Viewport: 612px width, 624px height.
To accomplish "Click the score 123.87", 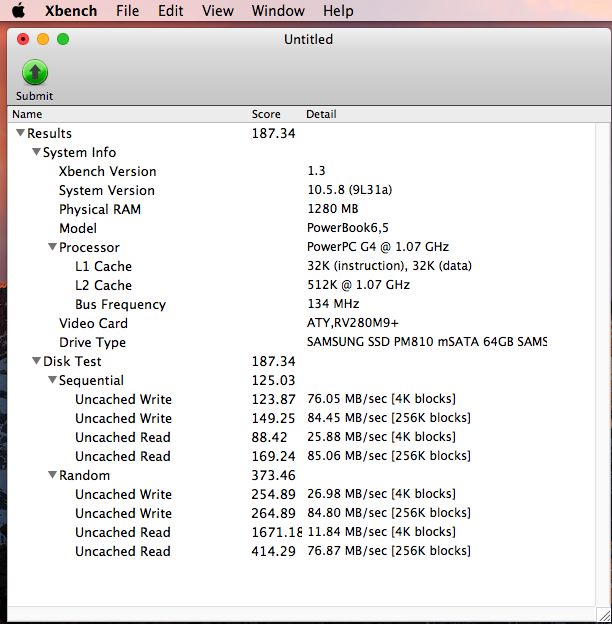I will [273, 400].
